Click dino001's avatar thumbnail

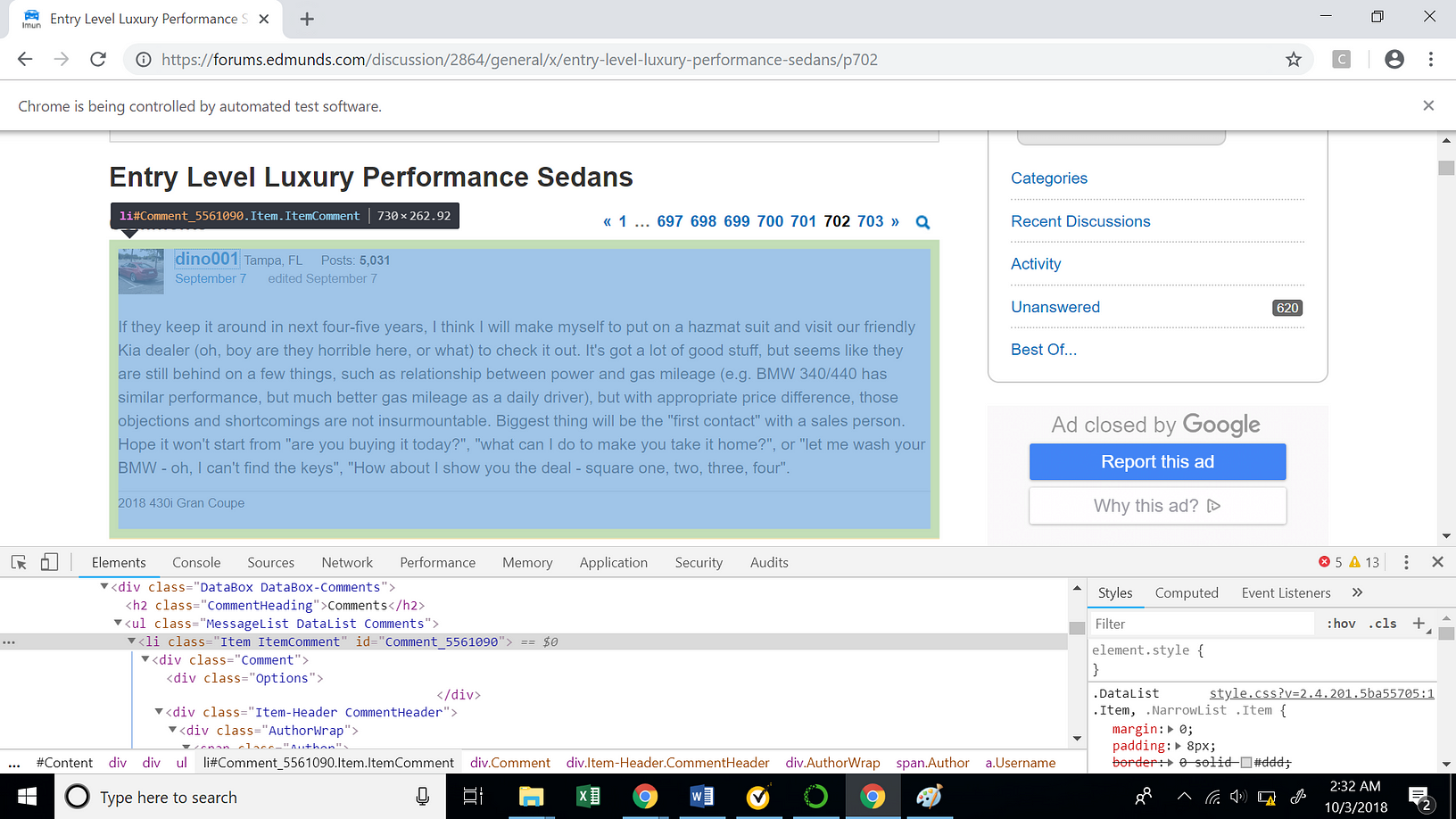click(x=141, y=271)
